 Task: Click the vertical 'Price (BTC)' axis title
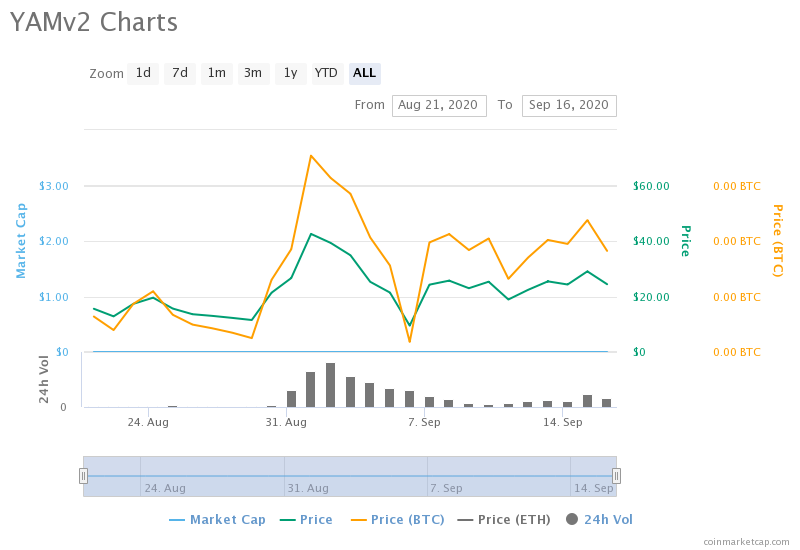pos(778,241)
